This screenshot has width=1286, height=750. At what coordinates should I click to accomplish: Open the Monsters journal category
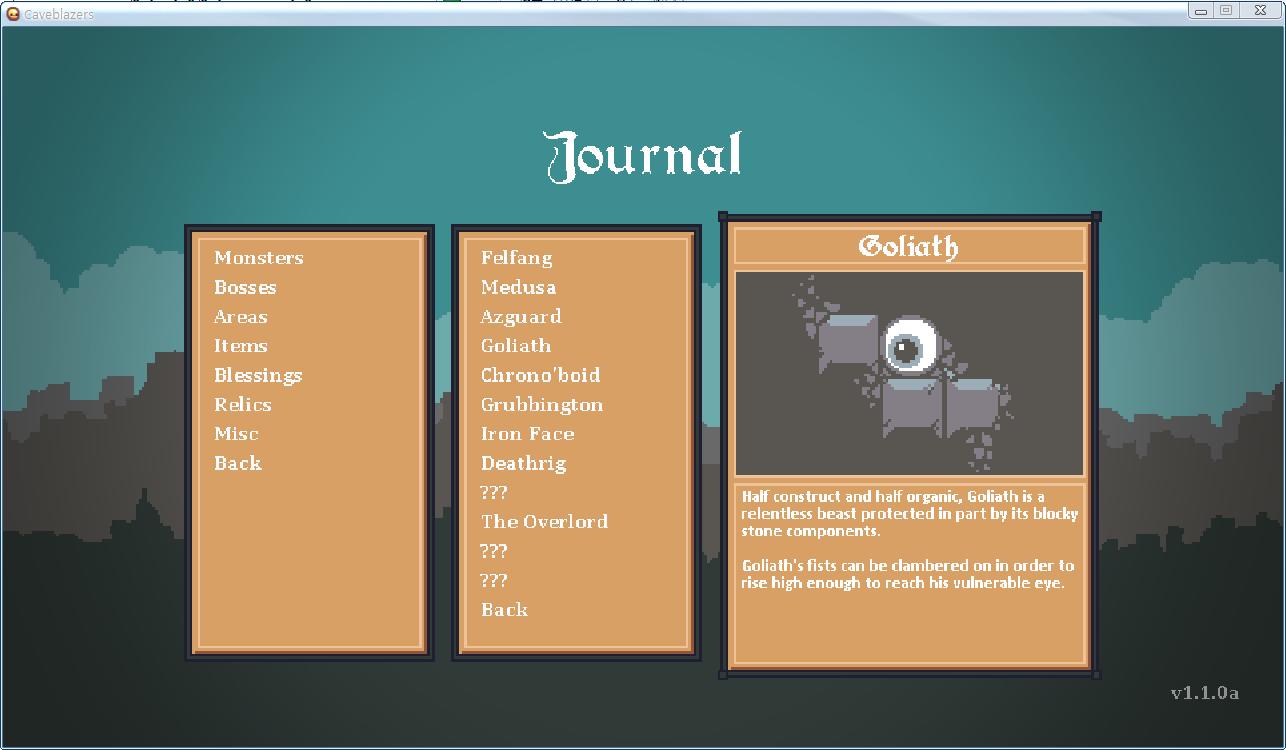tap(258, 258)
